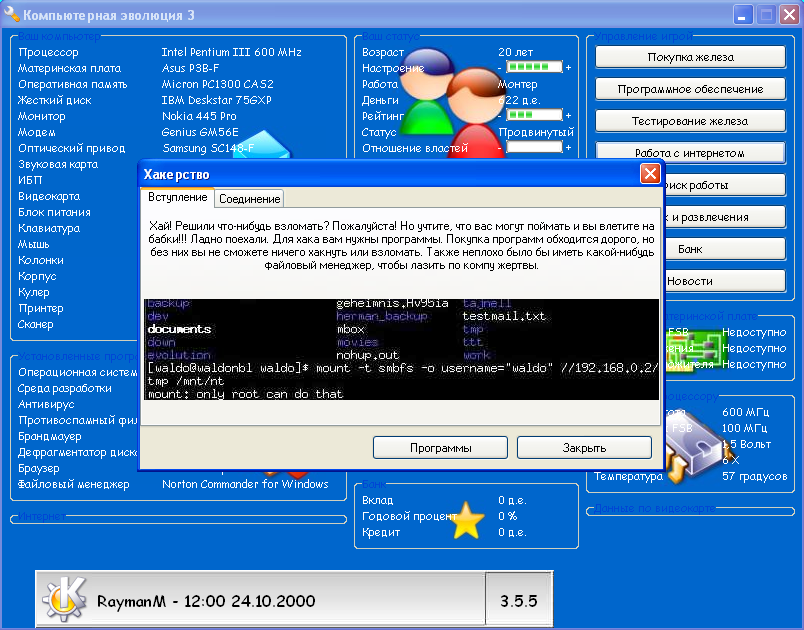Open Тестирование железа section
This screenshot has height=630, width=804.
point(690,121)
